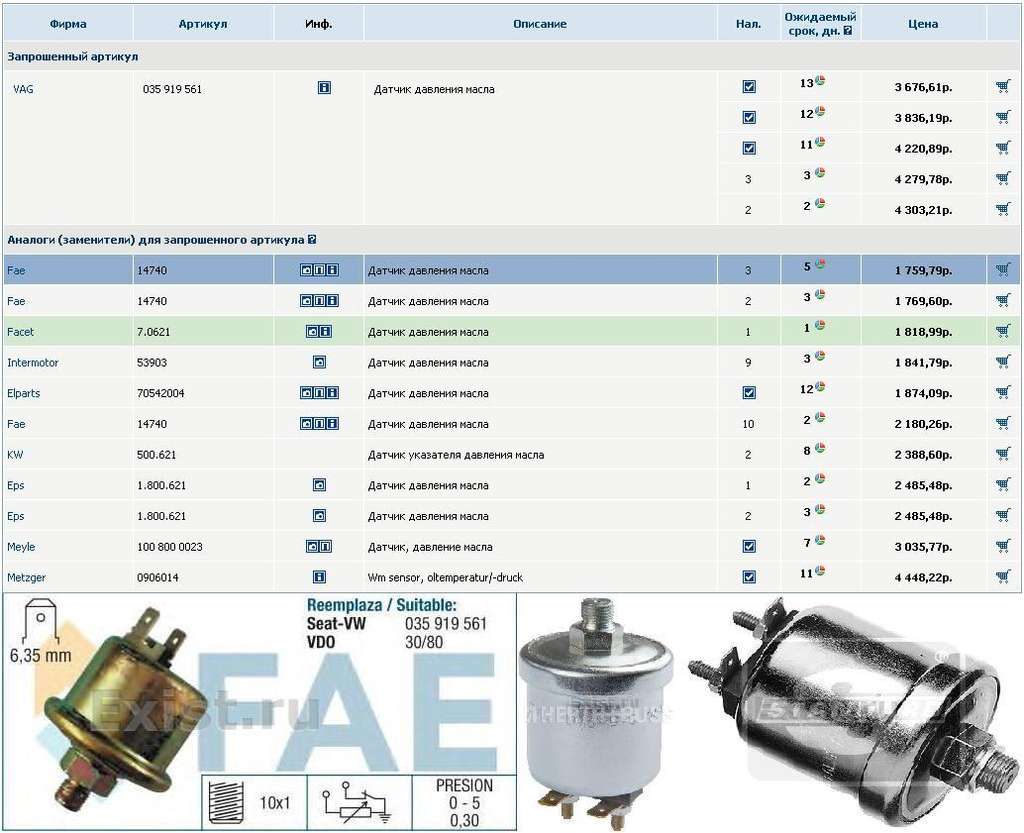Screen dimensions: 1024x833
Task: Add Eps 1.800.621 two-day offer to cart
Action: 1003,484
